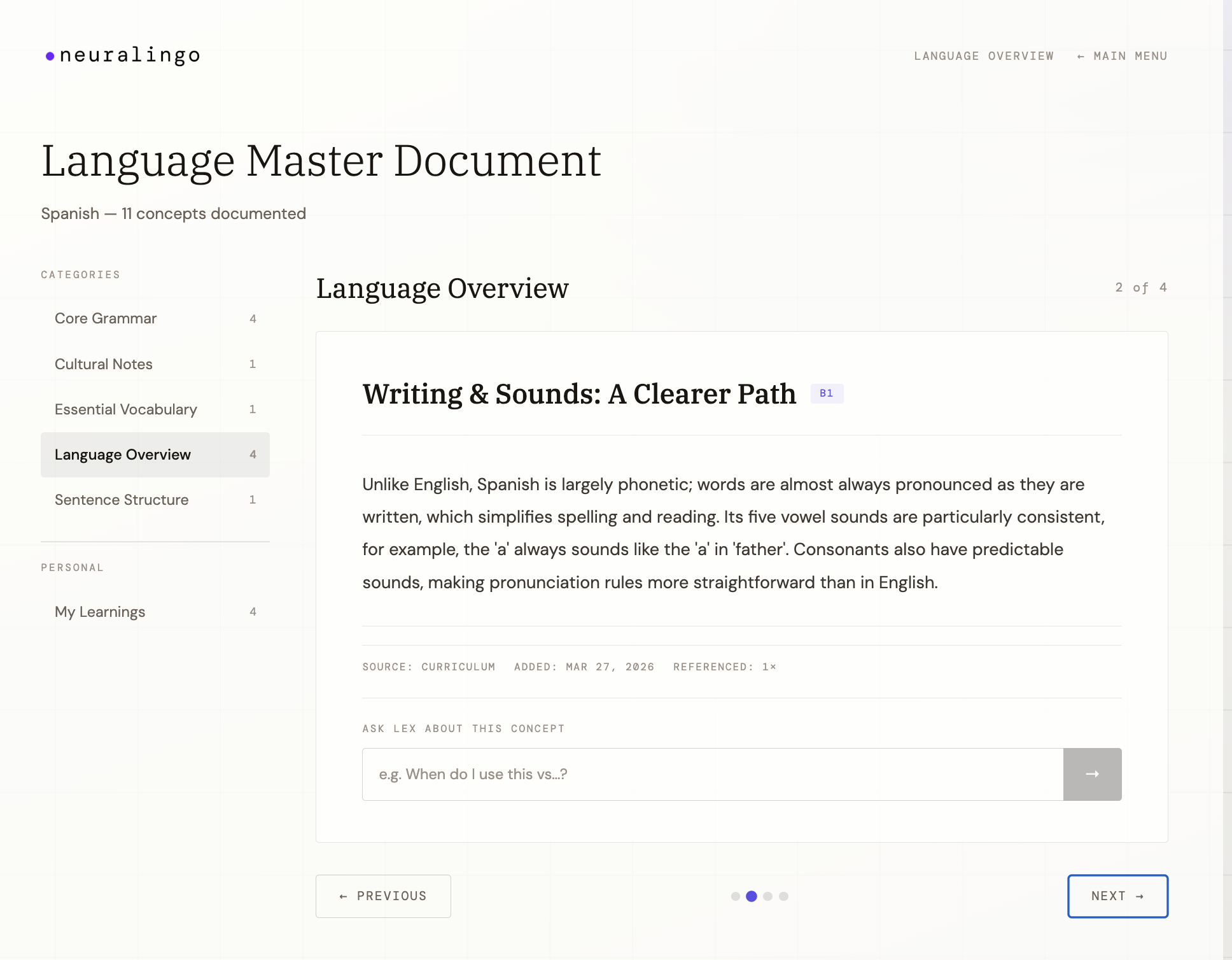Screen dimensions: 1232x960
Task: Click the SOURCE: CURRICULUM metadata label
Action: click(428, 667)
